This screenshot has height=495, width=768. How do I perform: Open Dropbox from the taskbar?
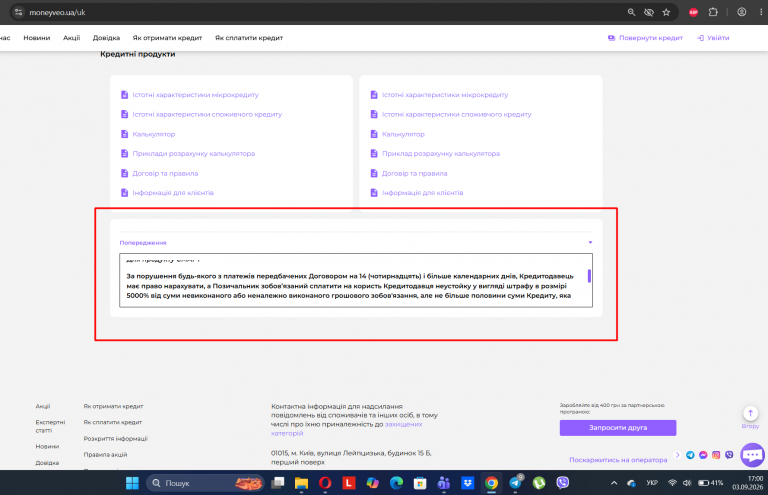tap(468, 483)
